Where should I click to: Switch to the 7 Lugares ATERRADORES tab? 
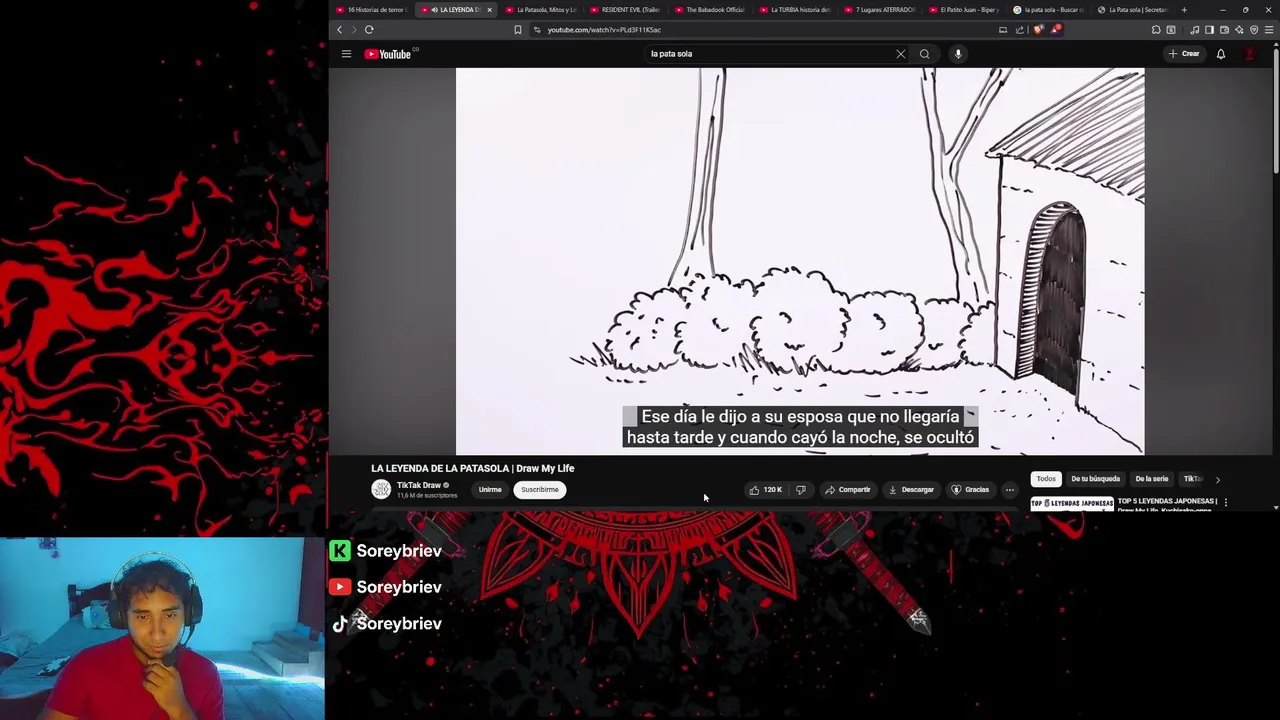(x=880, y=10)
